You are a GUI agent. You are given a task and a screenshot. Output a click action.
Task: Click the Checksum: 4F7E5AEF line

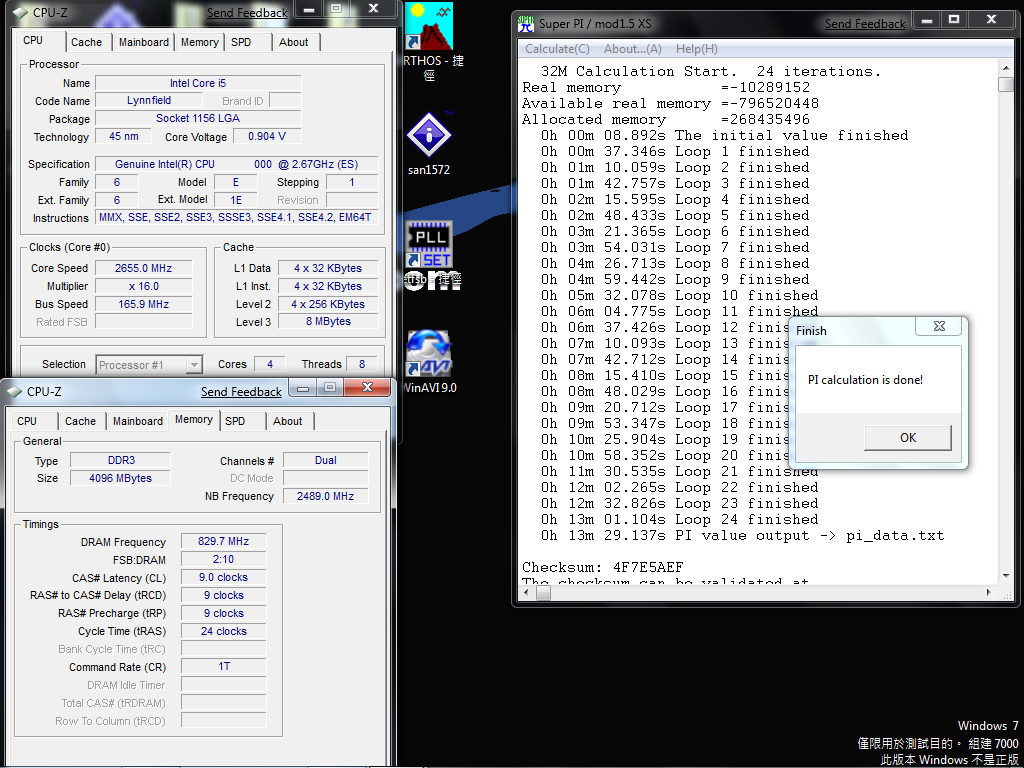click(x=602, y=567)
